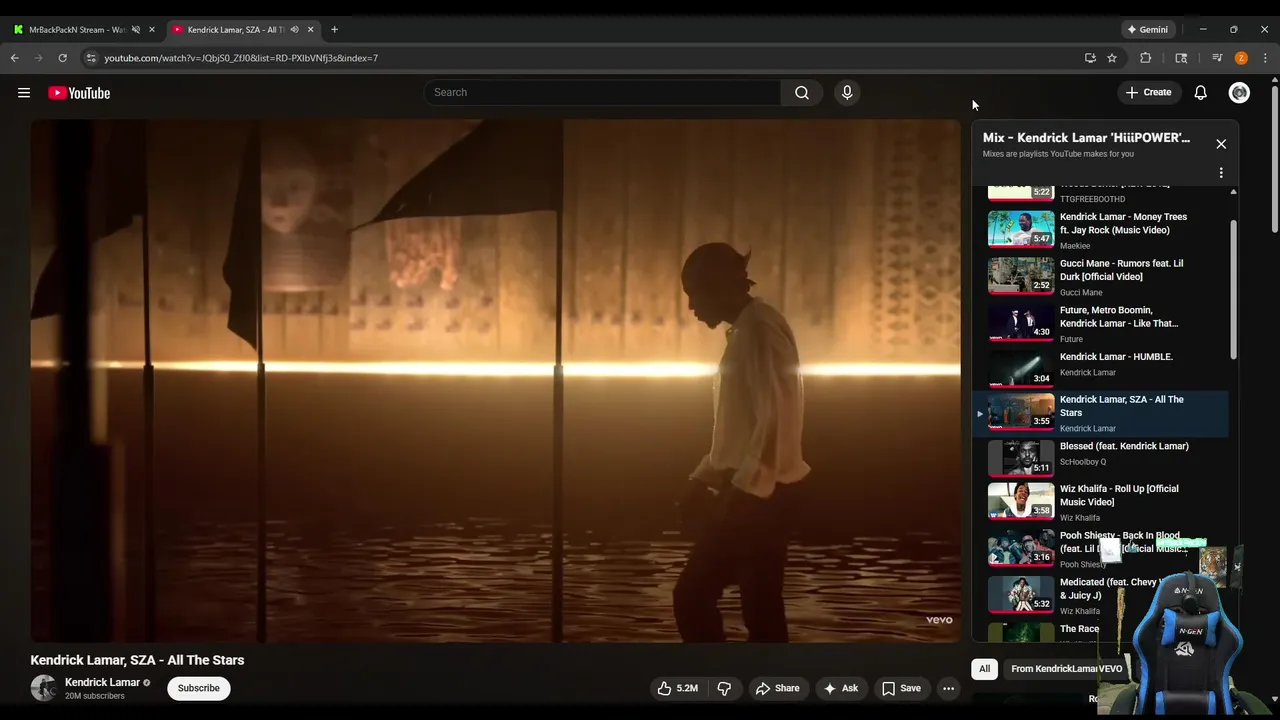
Task: Open a new browser tab
Action: pos(334,30)
